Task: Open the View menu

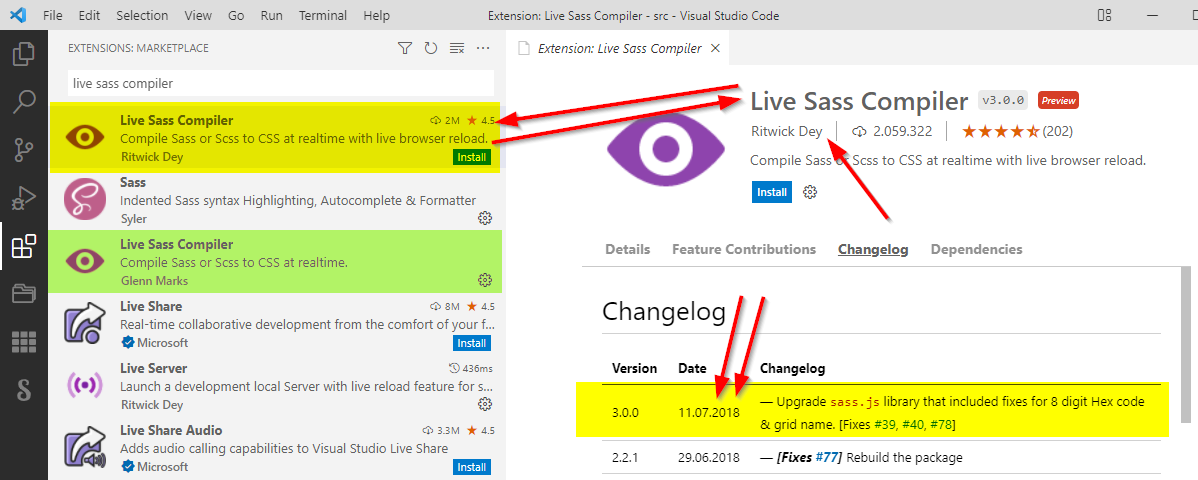Action: pyautogui.click(x=198, y=15)
